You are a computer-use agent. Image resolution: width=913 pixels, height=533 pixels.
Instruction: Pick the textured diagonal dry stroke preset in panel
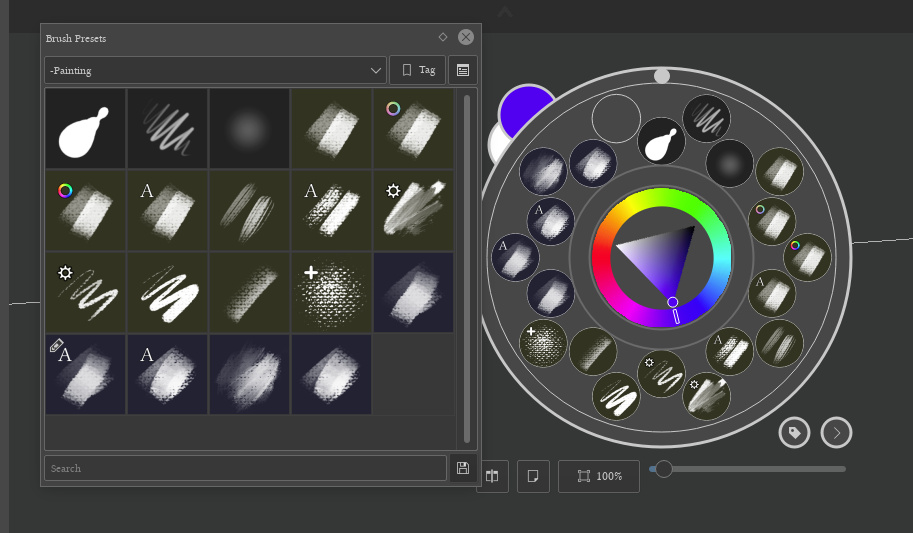tap(250, 292)
